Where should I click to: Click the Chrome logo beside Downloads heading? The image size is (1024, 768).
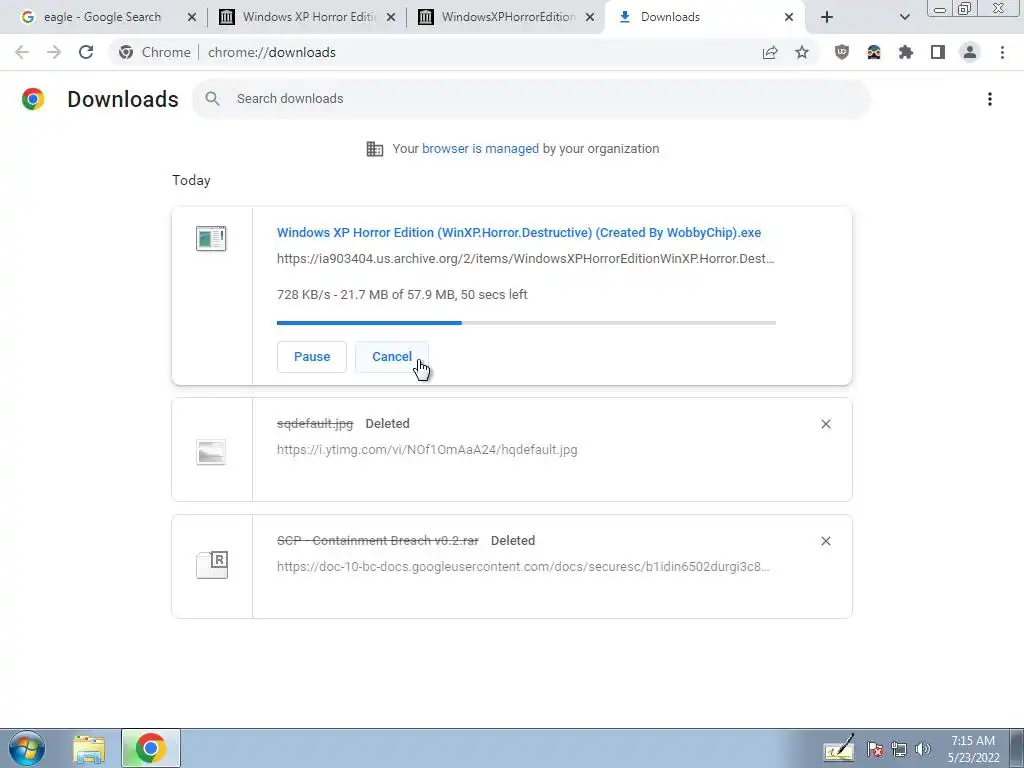point(33,99)
